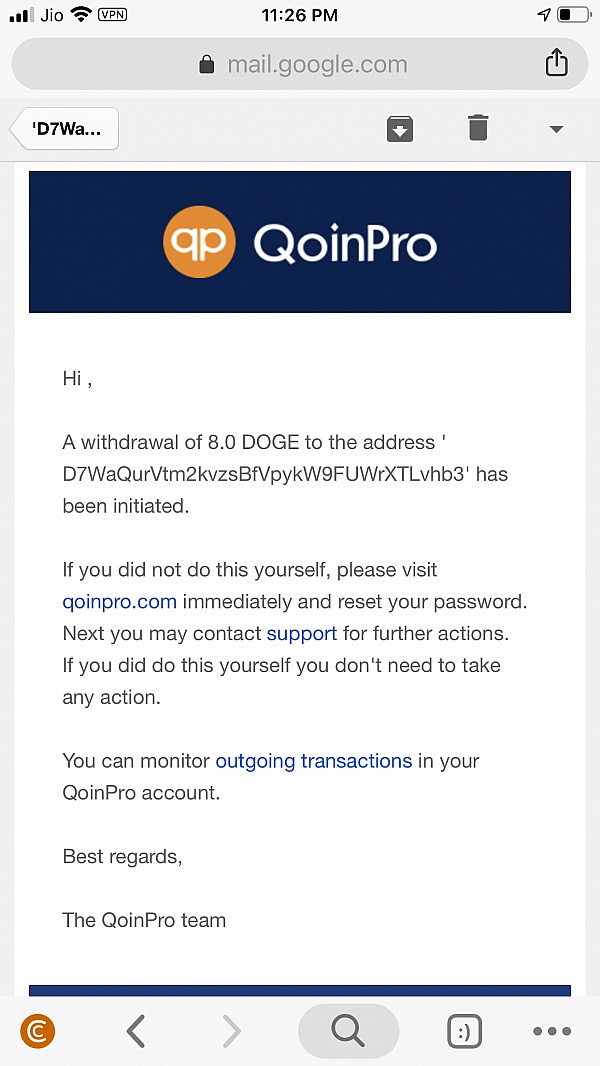Viewport: 600px width, 1066px height.
Task: Tap the 11:26 PM clock
Action: 300,16
